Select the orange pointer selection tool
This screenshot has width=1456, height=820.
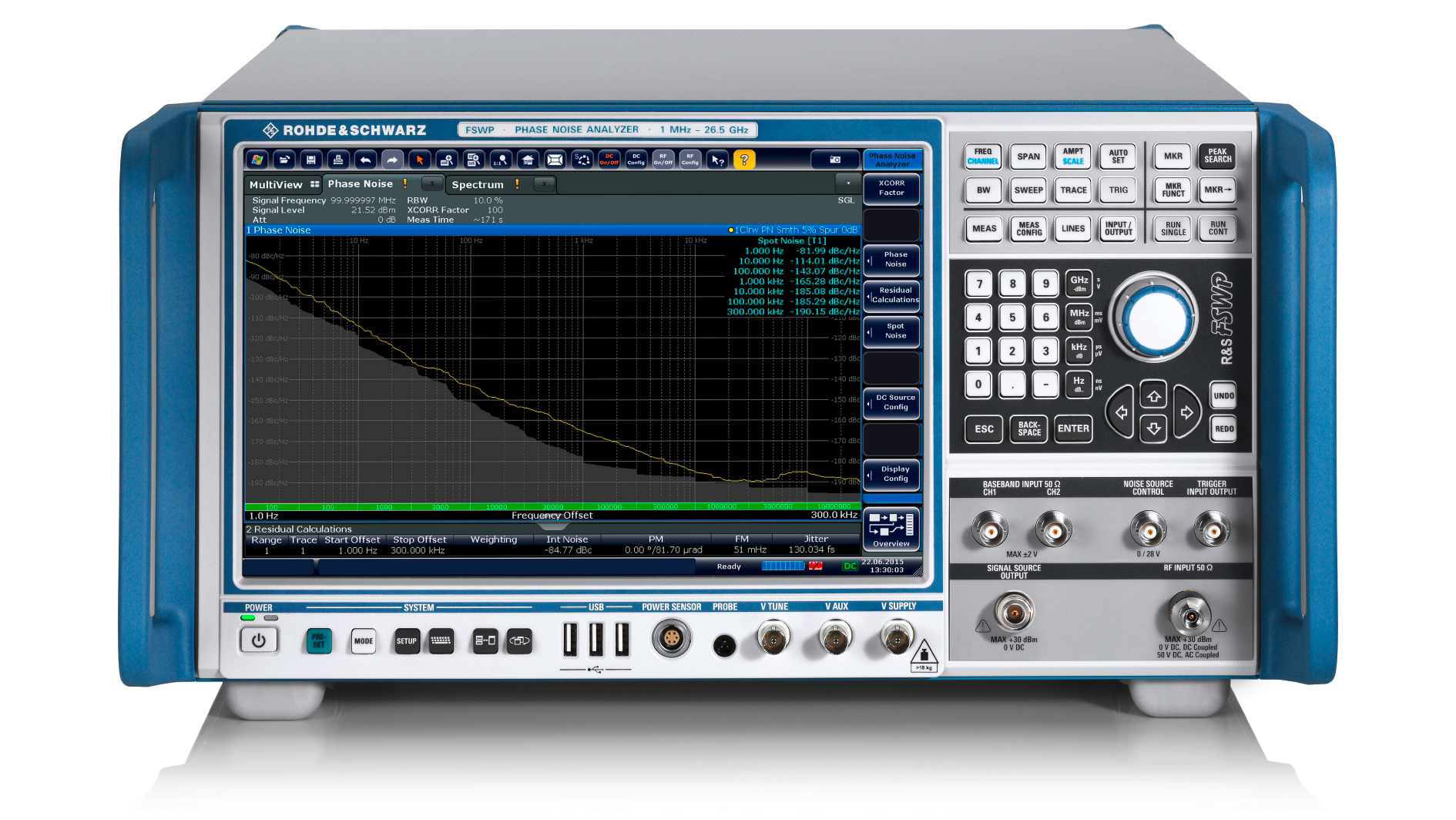click(419, 160)
